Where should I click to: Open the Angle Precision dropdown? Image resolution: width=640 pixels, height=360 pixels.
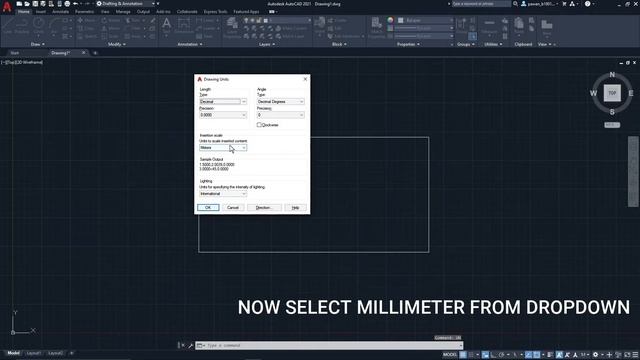(280, 115)
